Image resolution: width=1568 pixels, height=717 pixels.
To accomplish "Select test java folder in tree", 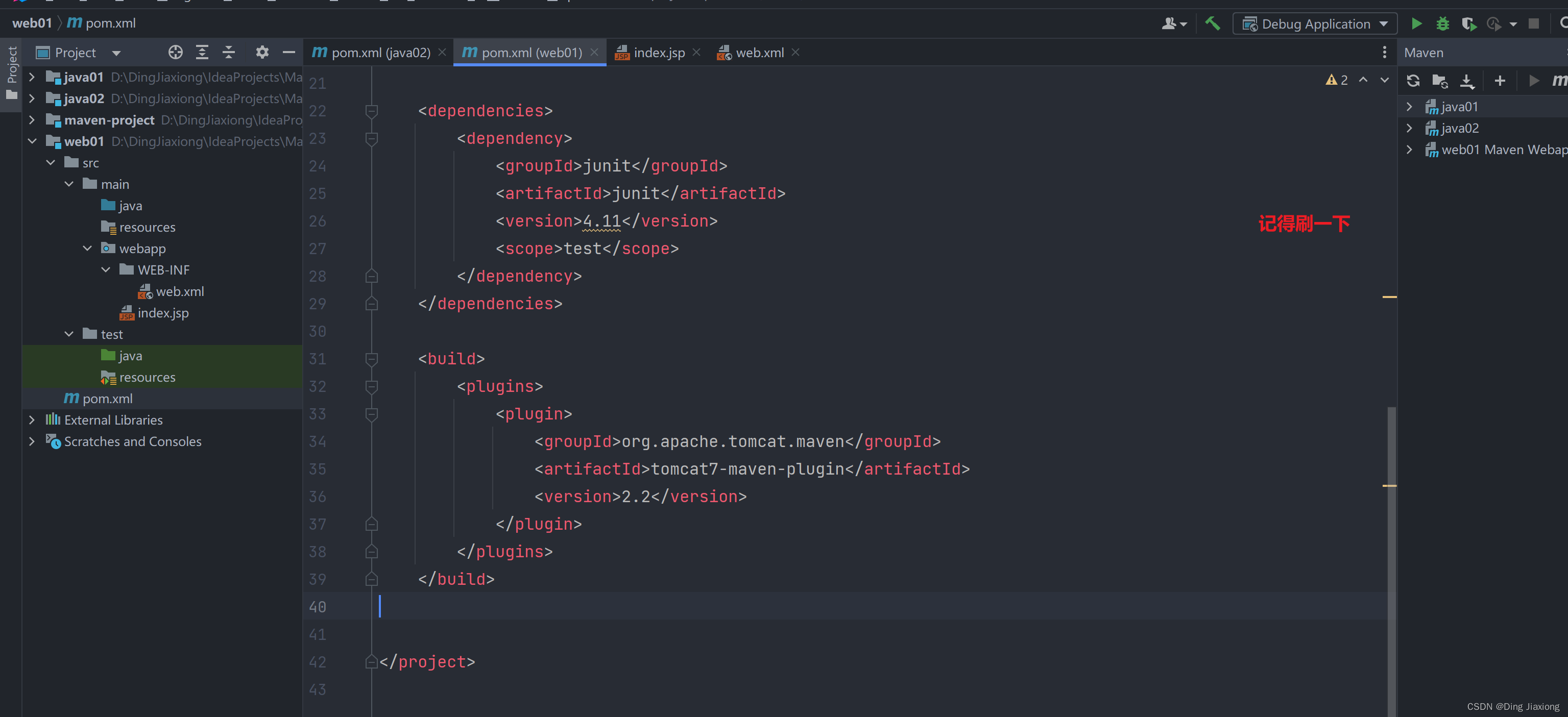I will point(122,356).
